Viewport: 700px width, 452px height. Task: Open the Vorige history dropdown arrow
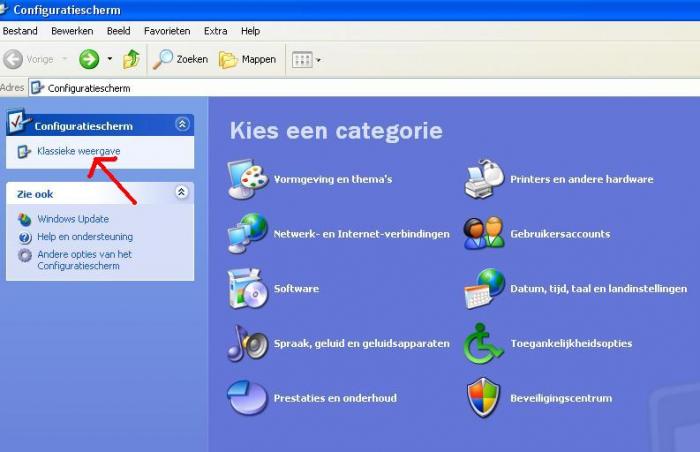[64, 59]
